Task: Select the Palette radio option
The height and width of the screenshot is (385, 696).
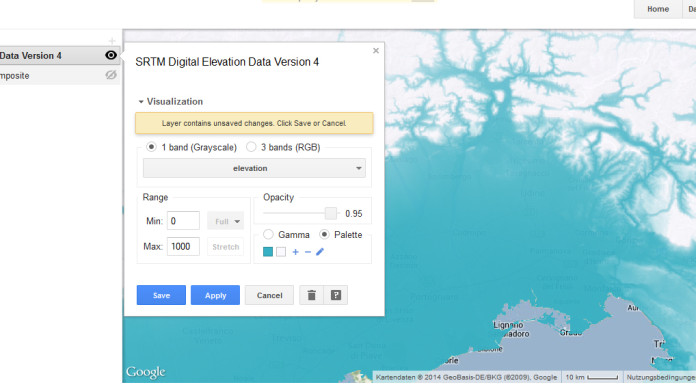Action: click(324, 234)
